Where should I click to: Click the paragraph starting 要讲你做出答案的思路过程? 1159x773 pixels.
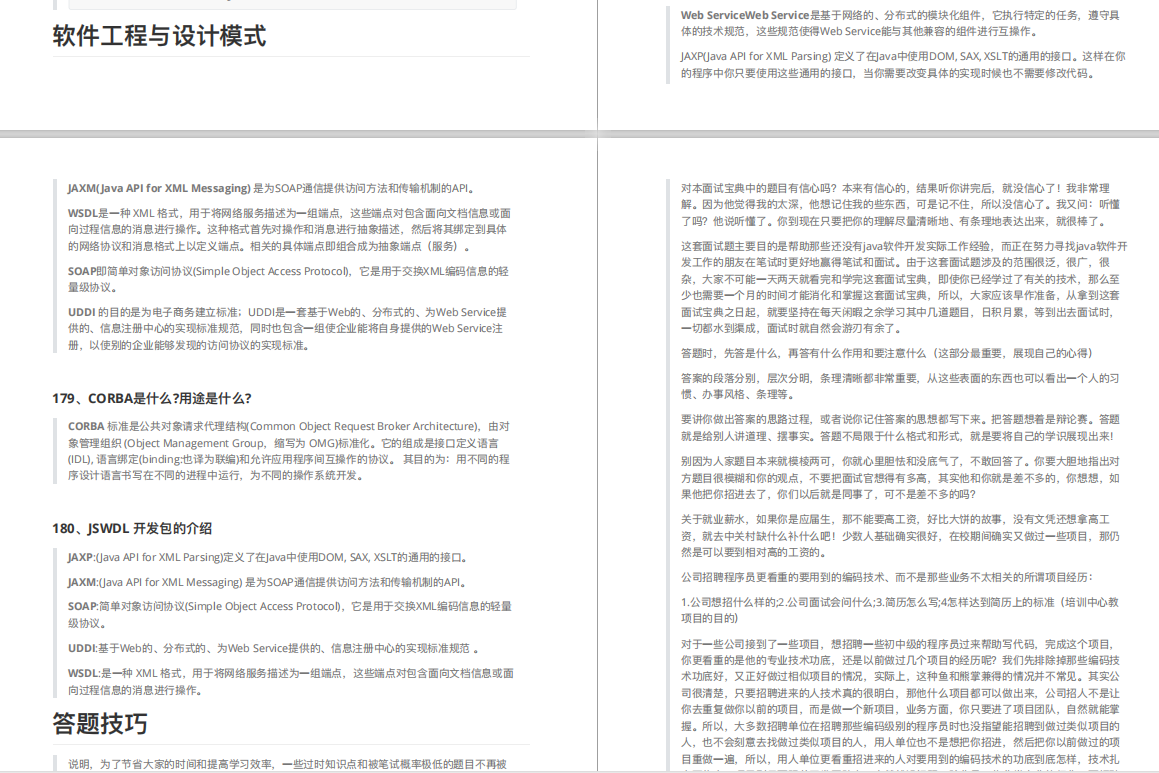click(x=900, y=428)
